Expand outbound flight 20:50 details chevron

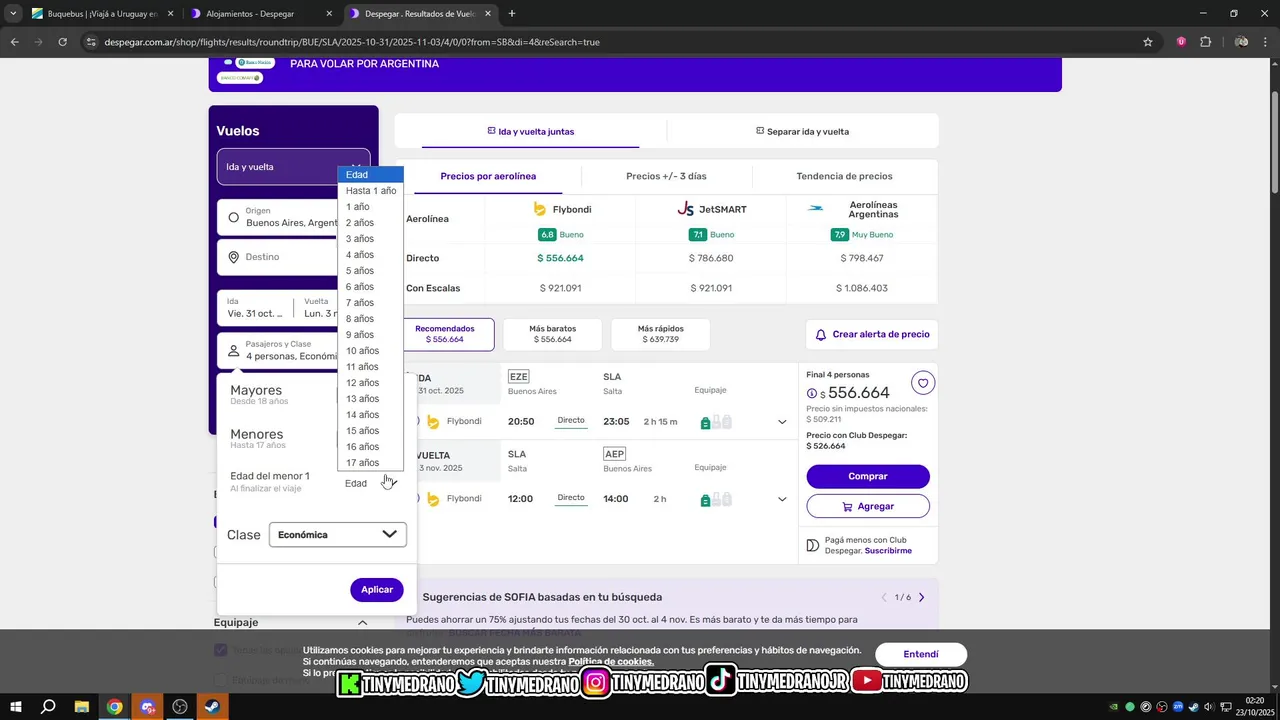point(782,422)
